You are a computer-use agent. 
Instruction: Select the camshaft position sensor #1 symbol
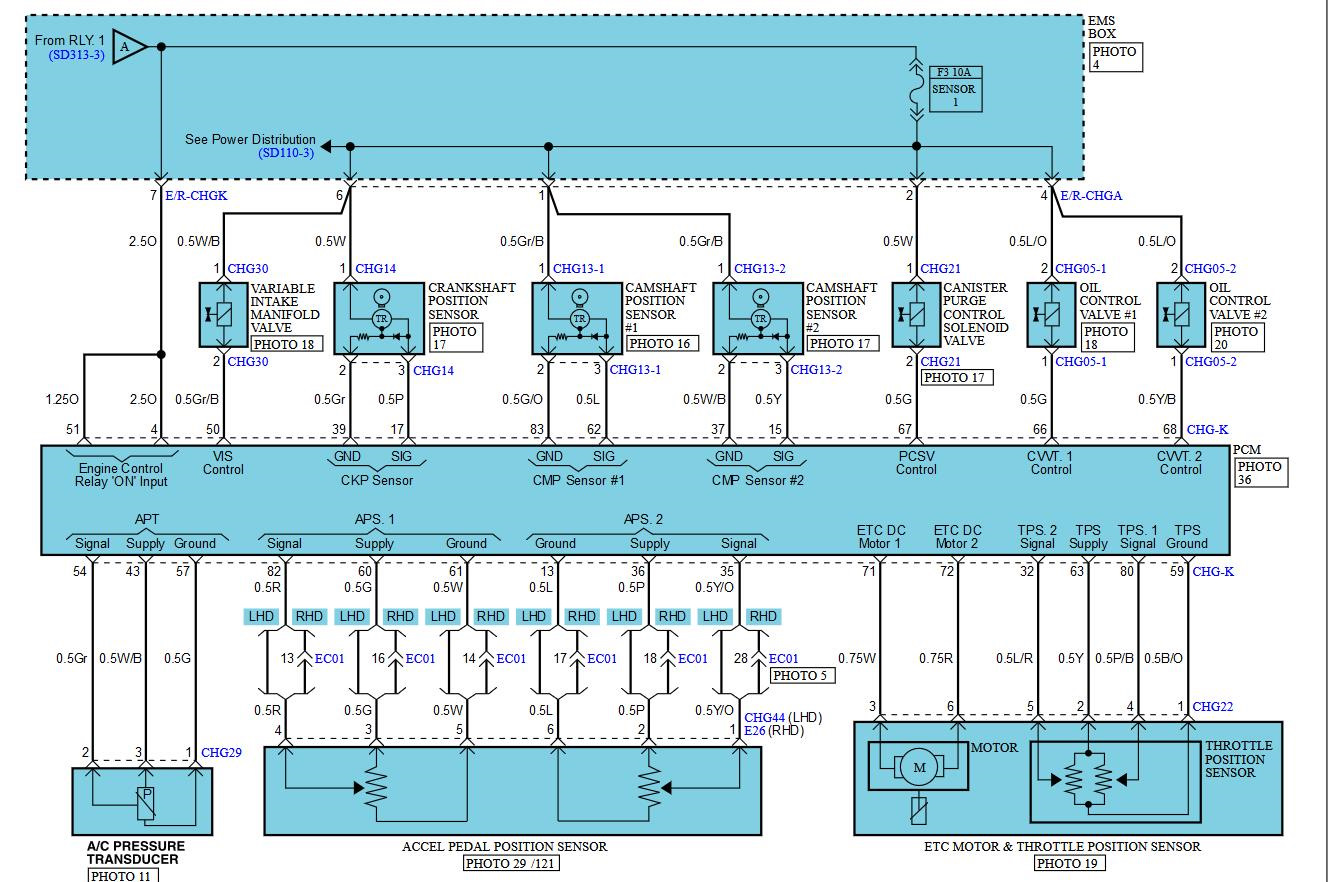pos(577,318)
